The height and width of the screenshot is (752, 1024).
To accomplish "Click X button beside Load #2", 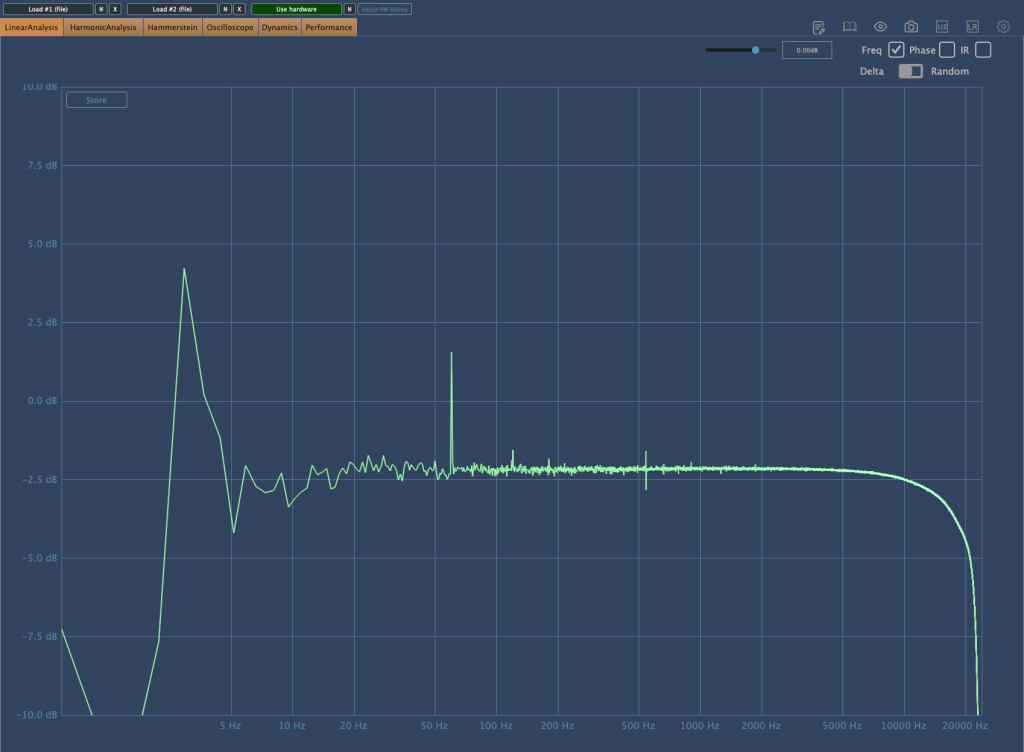I will (x=239, y=9).
